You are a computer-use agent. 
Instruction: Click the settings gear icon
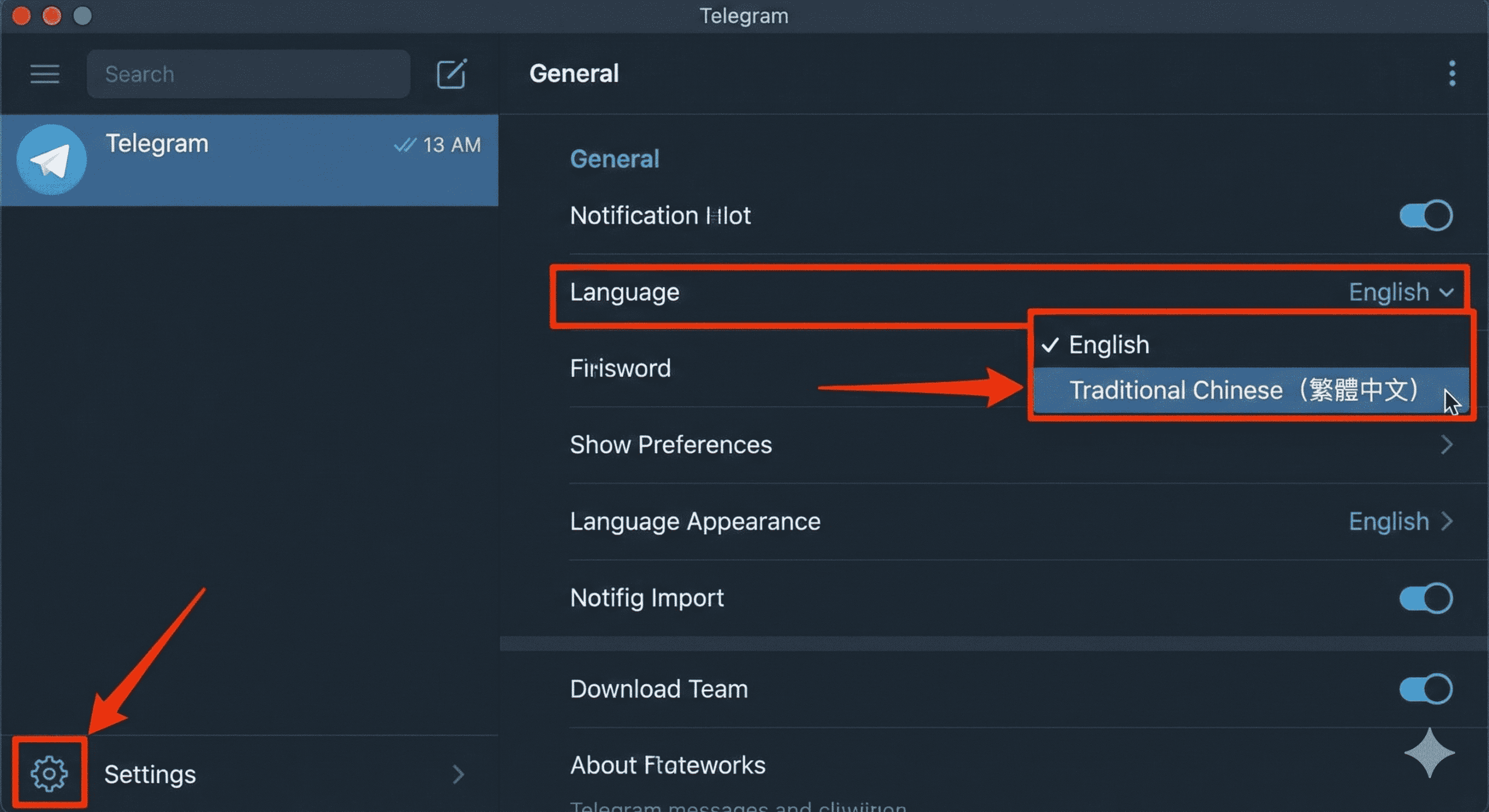tap(50, 773)
